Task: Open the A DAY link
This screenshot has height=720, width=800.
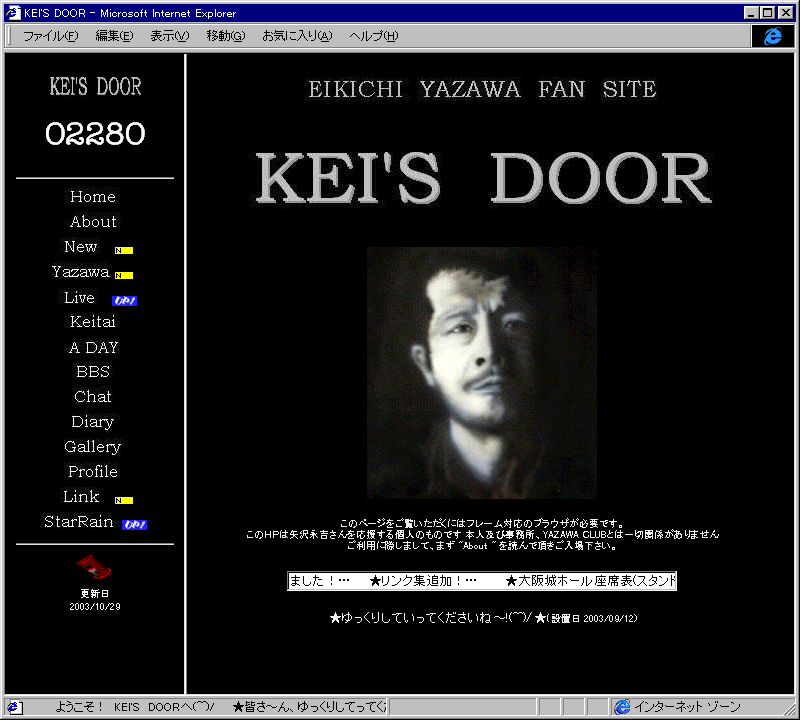Action: pos(93,347)
